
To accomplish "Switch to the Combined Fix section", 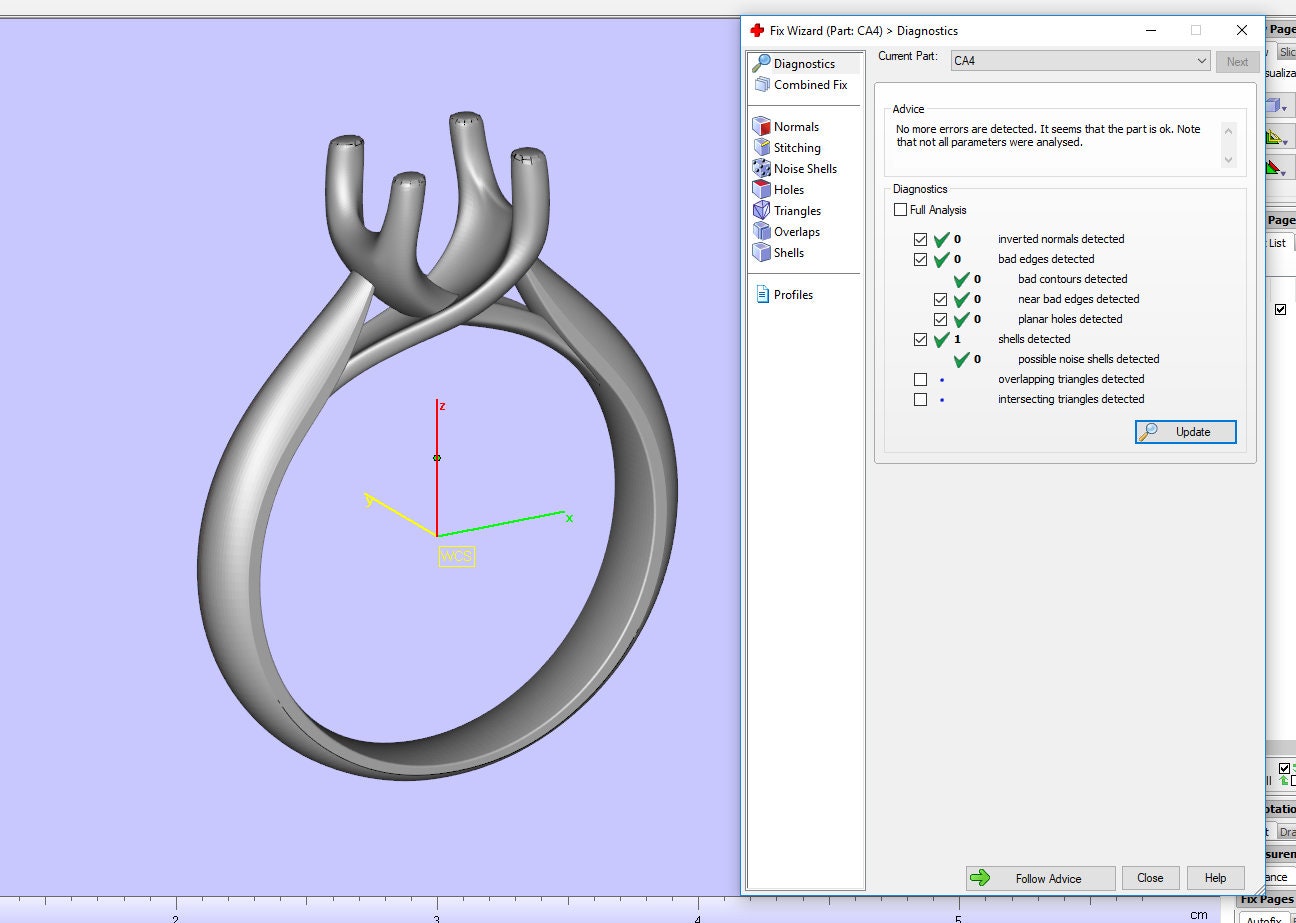I will pos(808,85).
